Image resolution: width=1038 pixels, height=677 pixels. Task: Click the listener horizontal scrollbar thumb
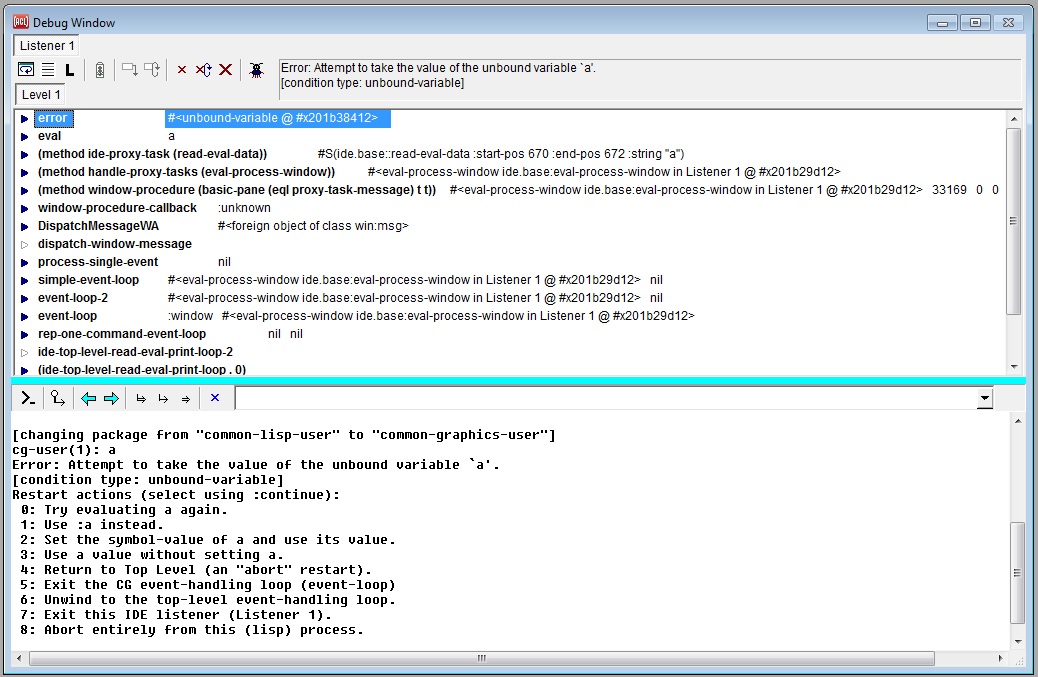pyautogui.click(x=481, y=658)
